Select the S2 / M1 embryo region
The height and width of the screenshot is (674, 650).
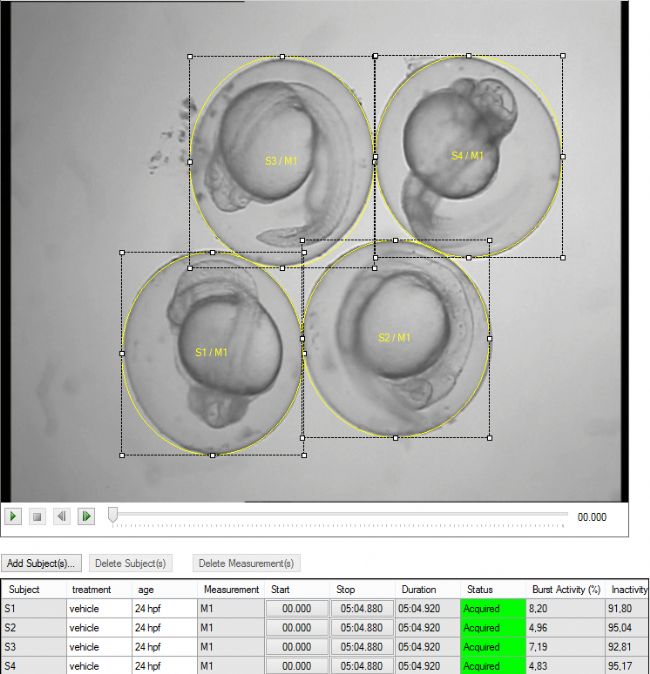pyautogui.click(x=394, y=337)
